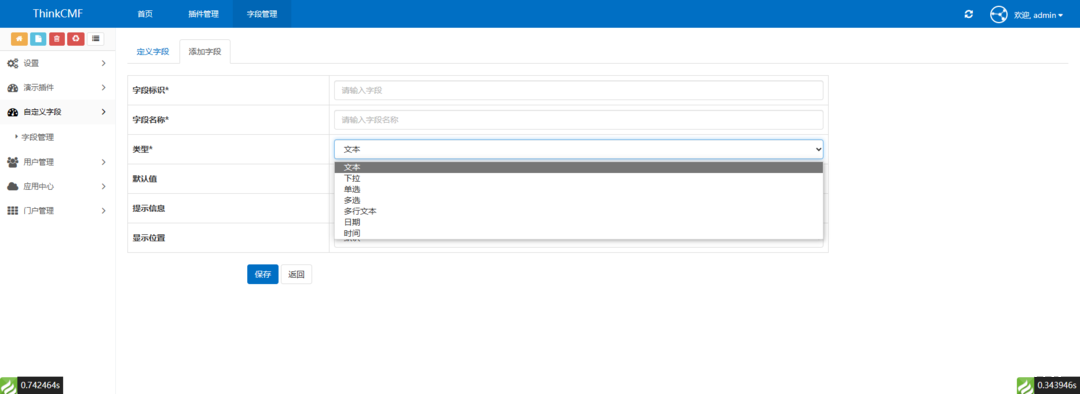Click the 0.742464s debug timer text

click(x=40, y=385)
